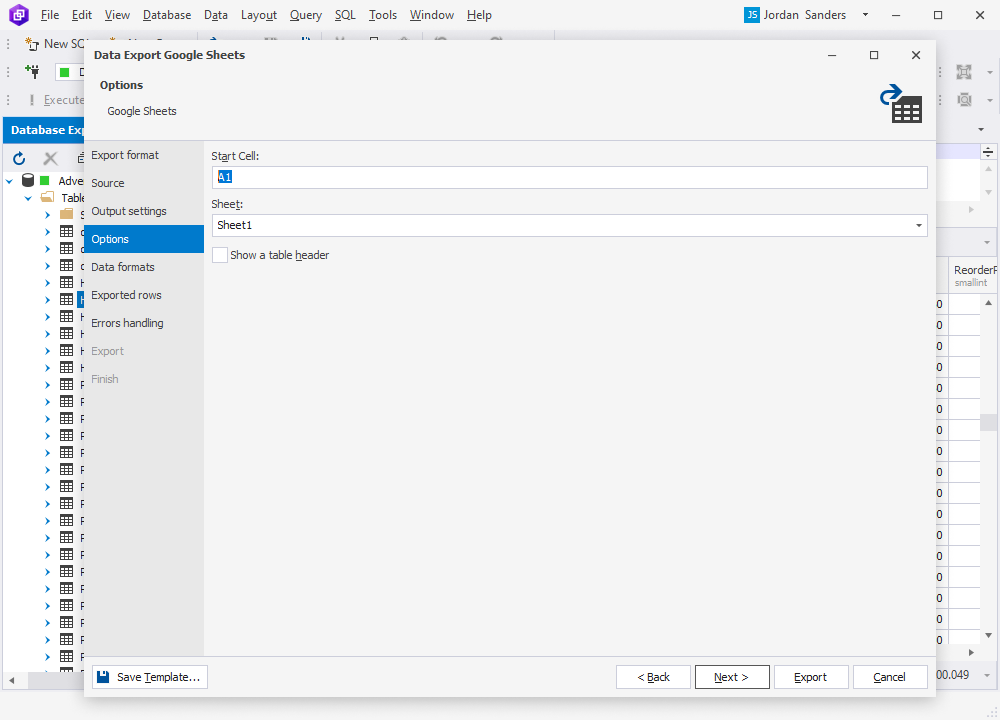Go to Errors handling wizard page
1000x720 pixels.
point(143,323)
